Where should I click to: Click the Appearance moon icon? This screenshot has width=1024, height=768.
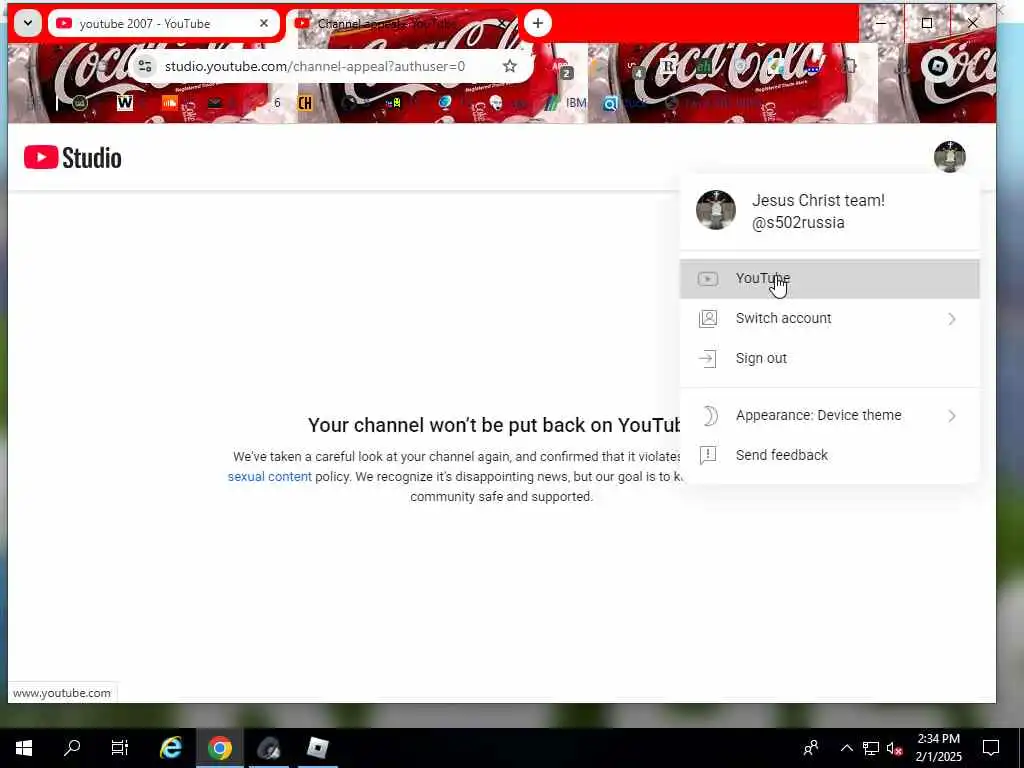709,415
